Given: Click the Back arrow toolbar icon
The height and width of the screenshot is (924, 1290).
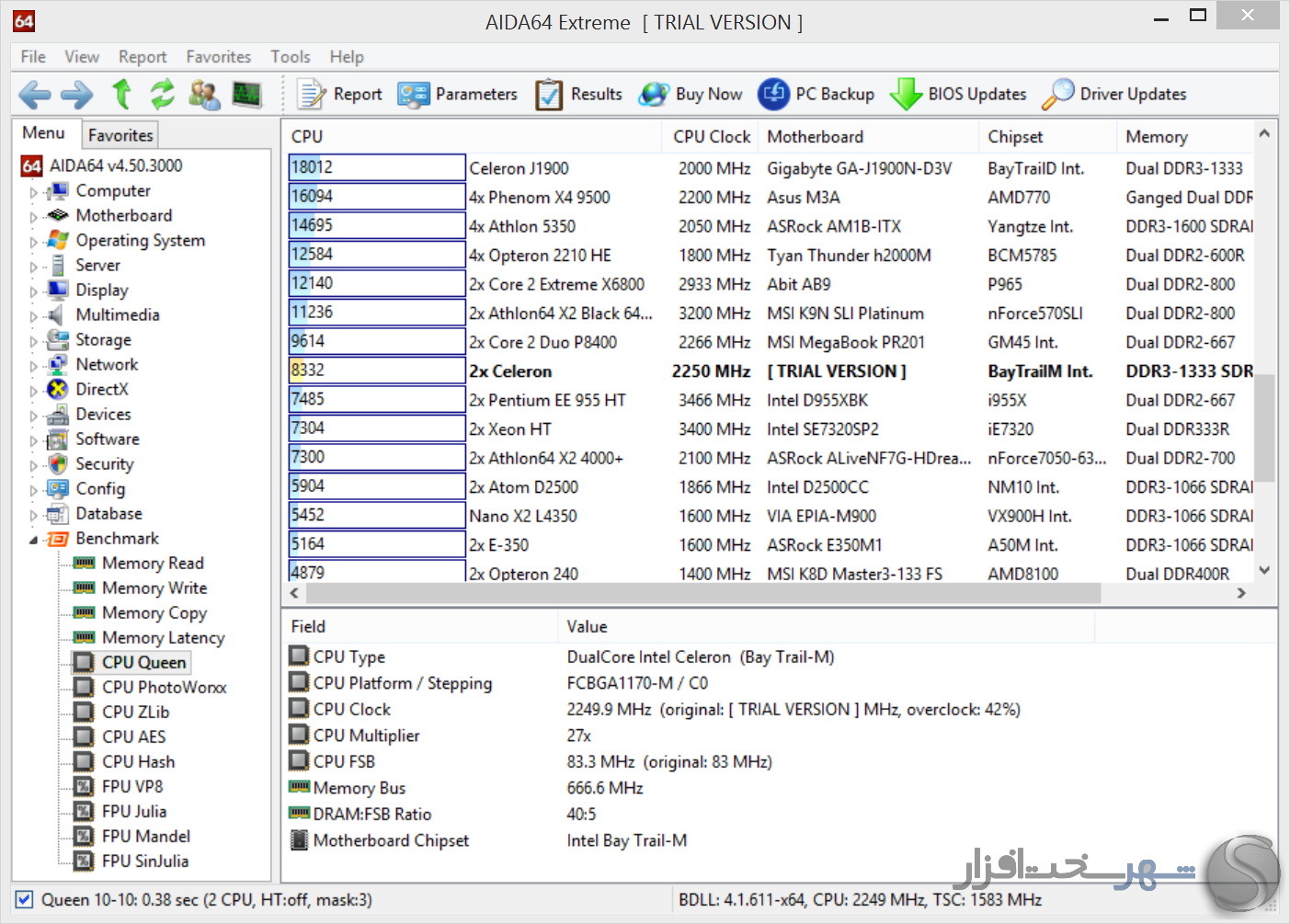Looking at the screenshot, I should (x=34, y=94).
